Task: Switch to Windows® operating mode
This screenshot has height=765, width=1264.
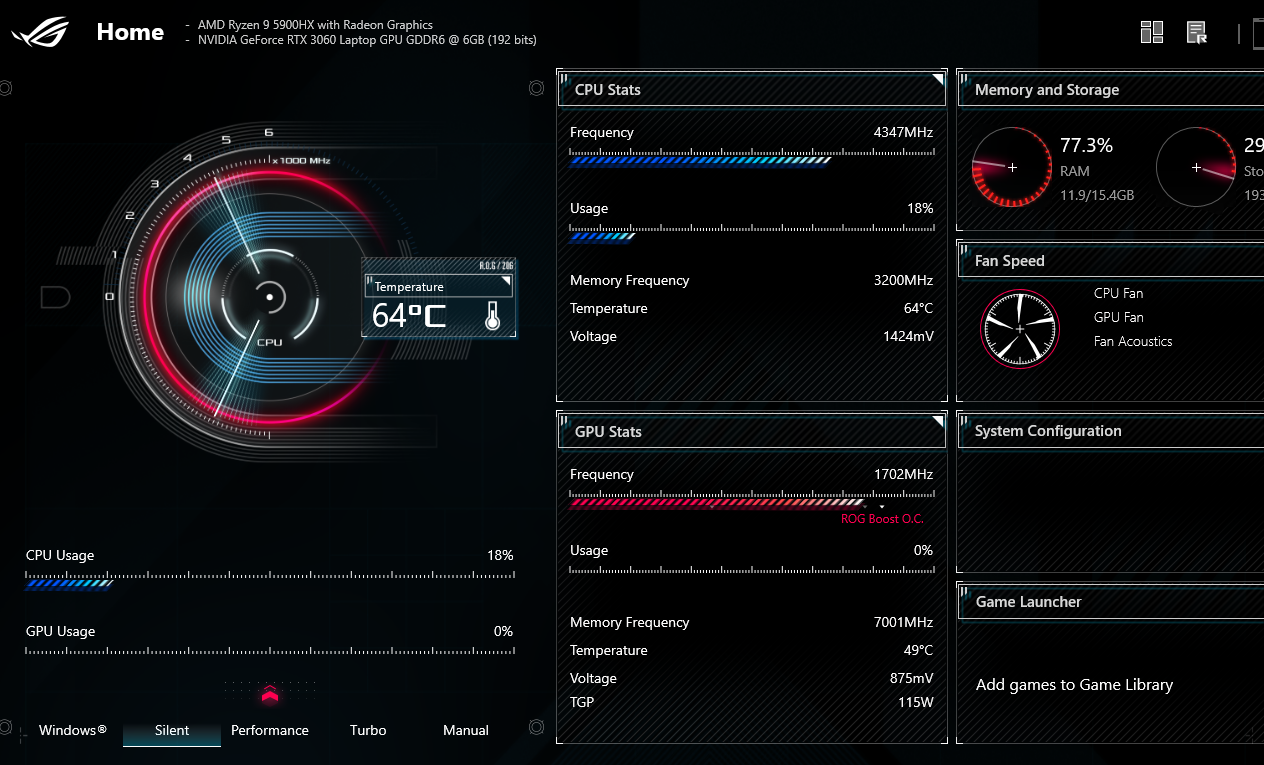Action: pos(73,730)
